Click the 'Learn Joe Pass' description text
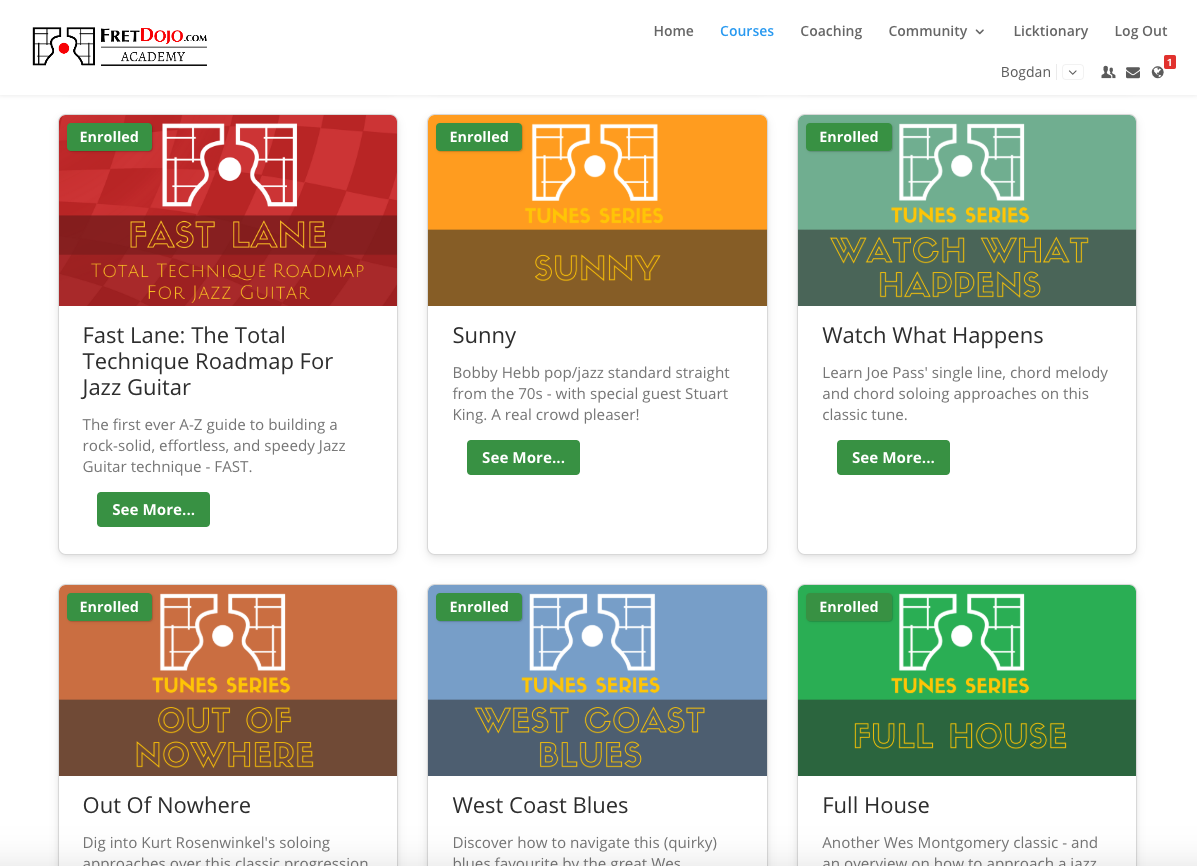 (965, 394)
